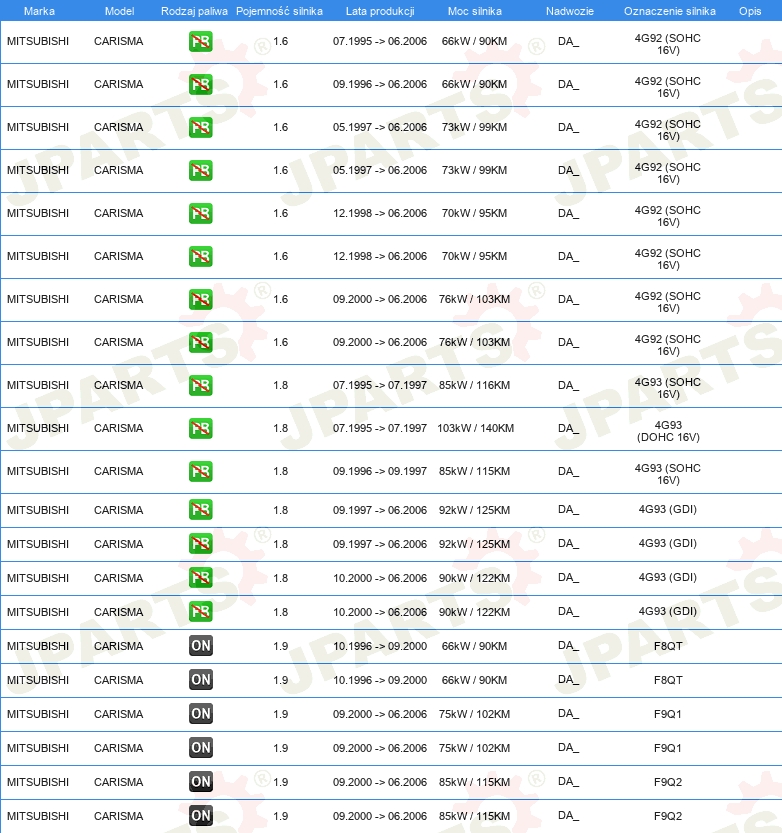
Task: Select the 4G93 (DOHC 16V) engine code cell
Action: (x=668, y=431)
